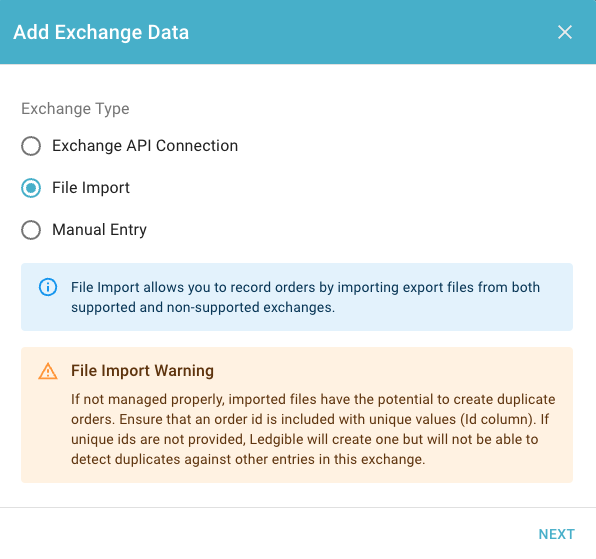This screenshot has width=596, height=559.
Task: Click the warning paragraph about duplicate orders
Action: click(x=313, y=429)
